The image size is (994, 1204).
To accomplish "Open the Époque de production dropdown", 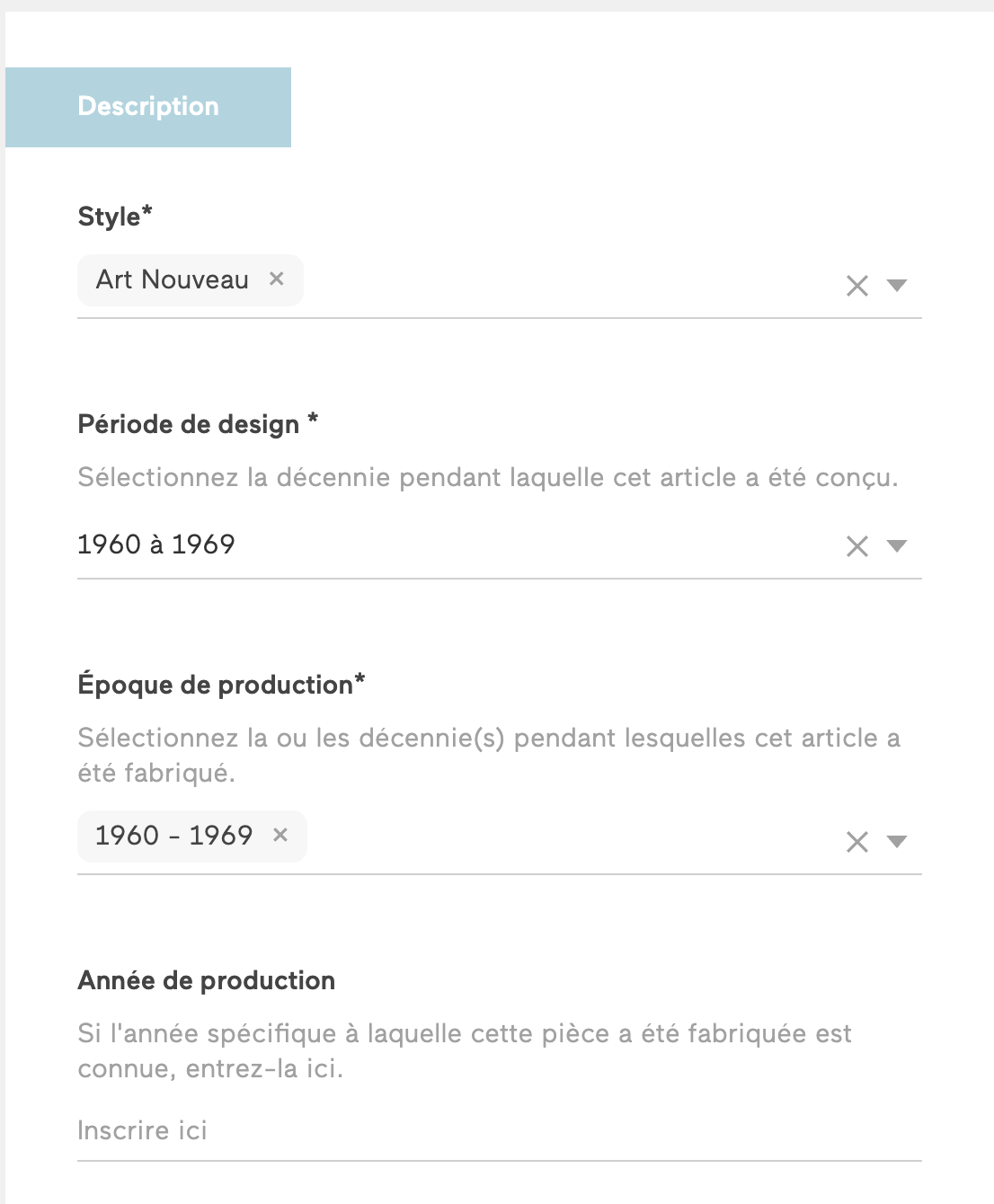I will pyautogui.click(x=896, y=843).
